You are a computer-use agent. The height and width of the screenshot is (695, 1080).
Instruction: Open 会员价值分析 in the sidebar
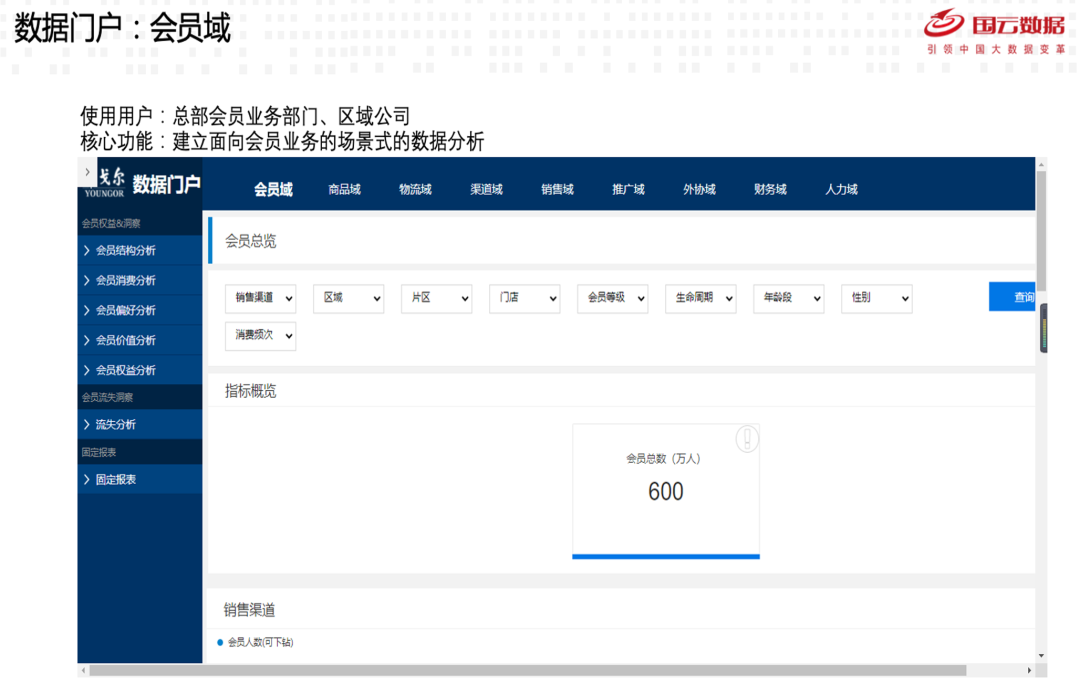pyautogui.click(x=126, y=341)
